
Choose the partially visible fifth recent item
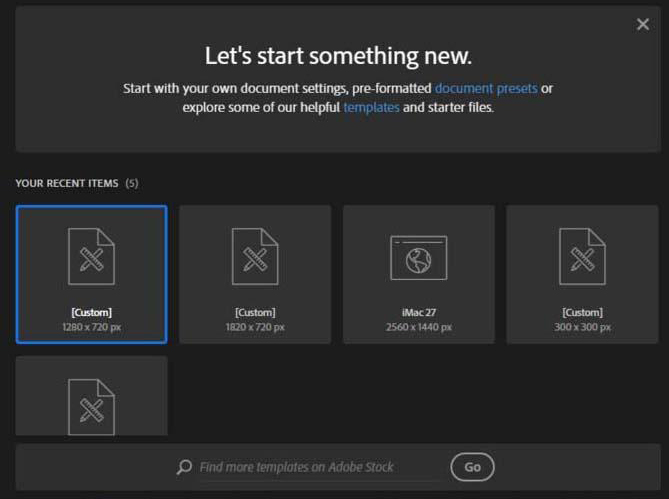coord(92,396)
